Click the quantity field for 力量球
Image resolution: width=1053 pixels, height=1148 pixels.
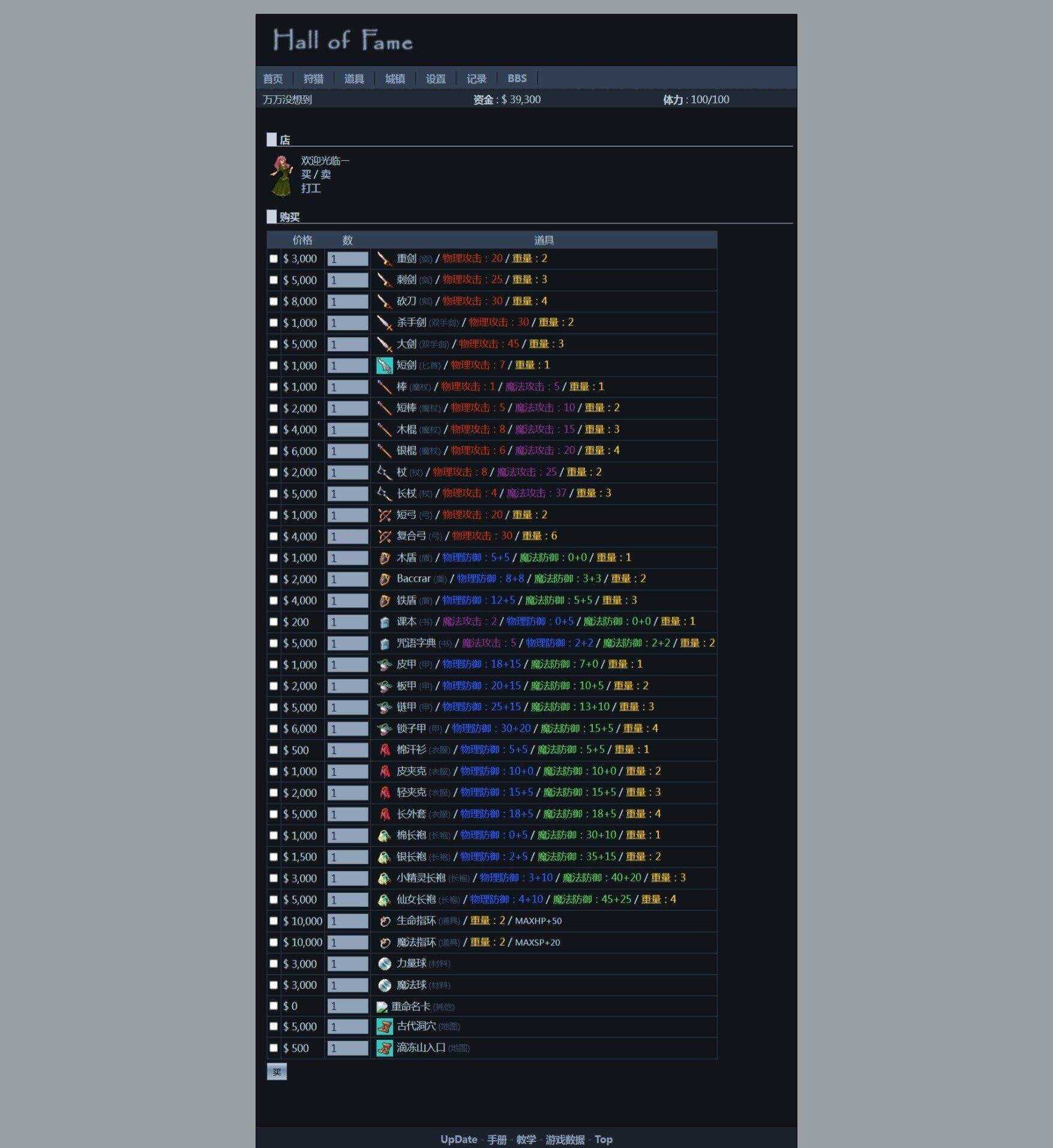pyautogui.click(x=347, y=964)
